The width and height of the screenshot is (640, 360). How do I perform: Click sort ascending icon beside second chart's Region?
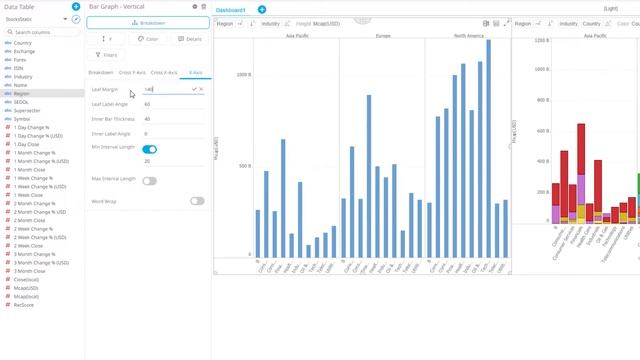point(538,24)
